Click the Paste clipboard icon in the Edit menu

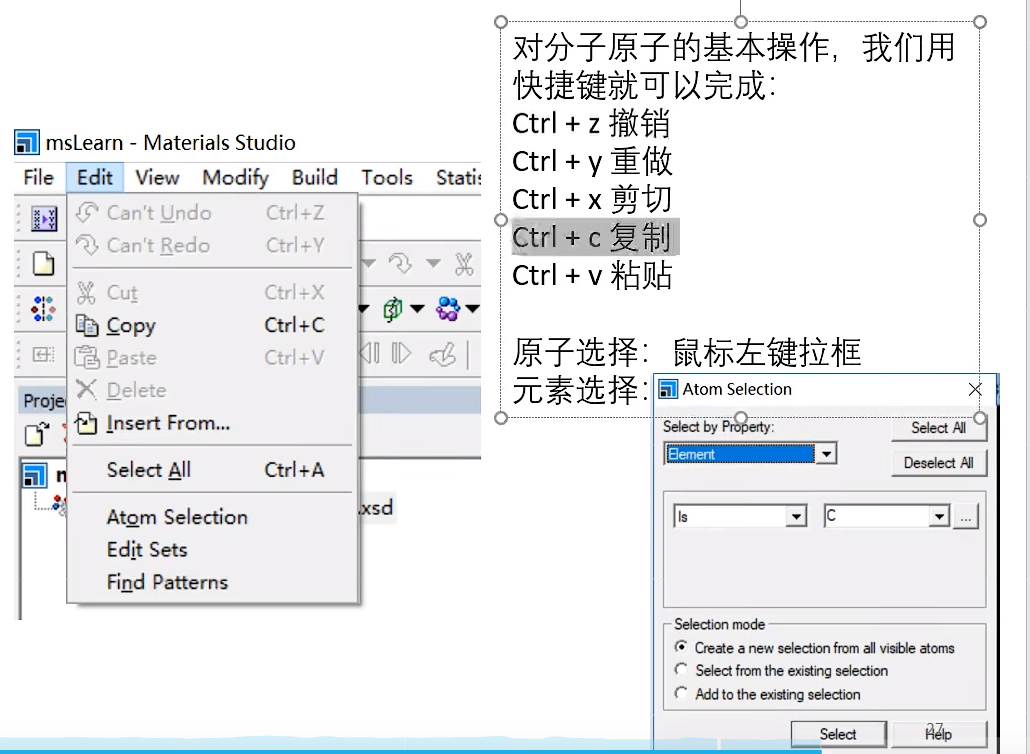[x=89, y=357]
